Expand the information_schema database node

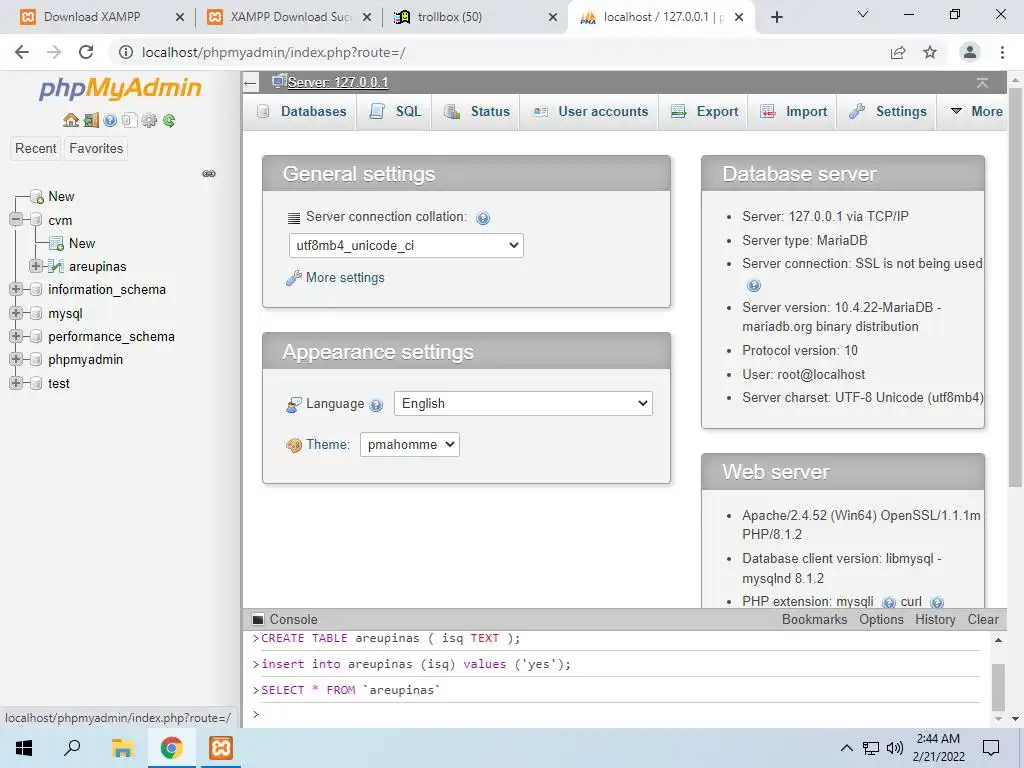pyautogui.click(x=16, y=289)
